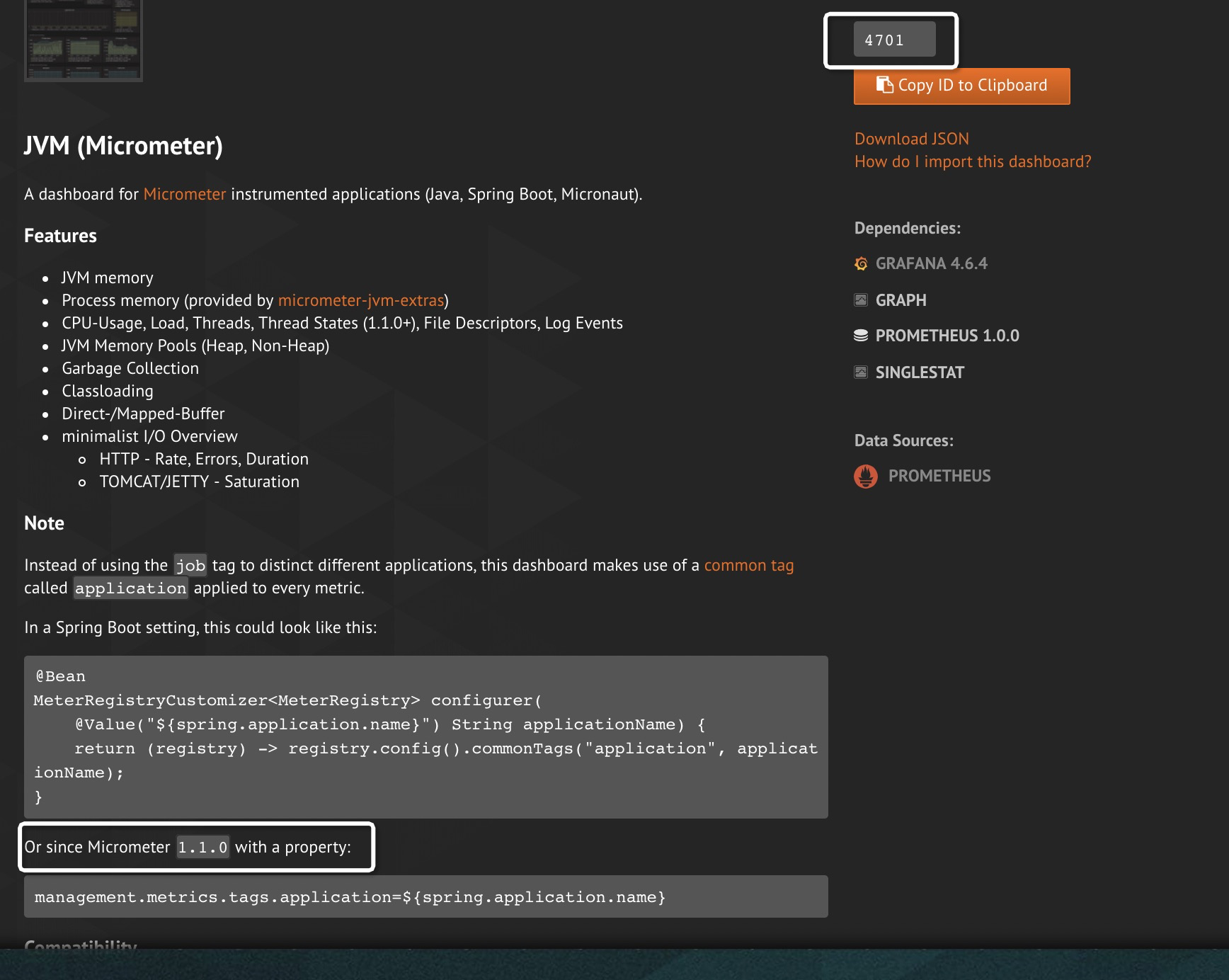1229x980 pixels.
Task: Click the inline 'job' code tag
Action: (190, 565)
